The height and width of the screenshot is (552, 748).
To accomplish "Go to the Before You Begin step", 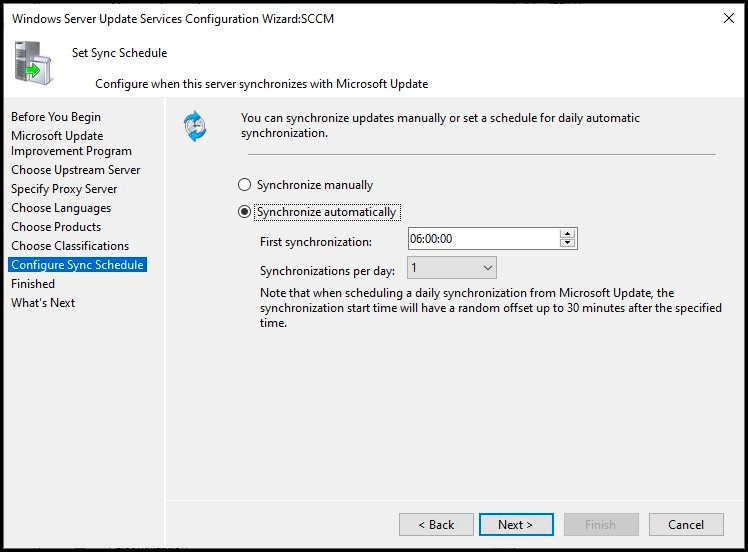I will click(56, 117).
